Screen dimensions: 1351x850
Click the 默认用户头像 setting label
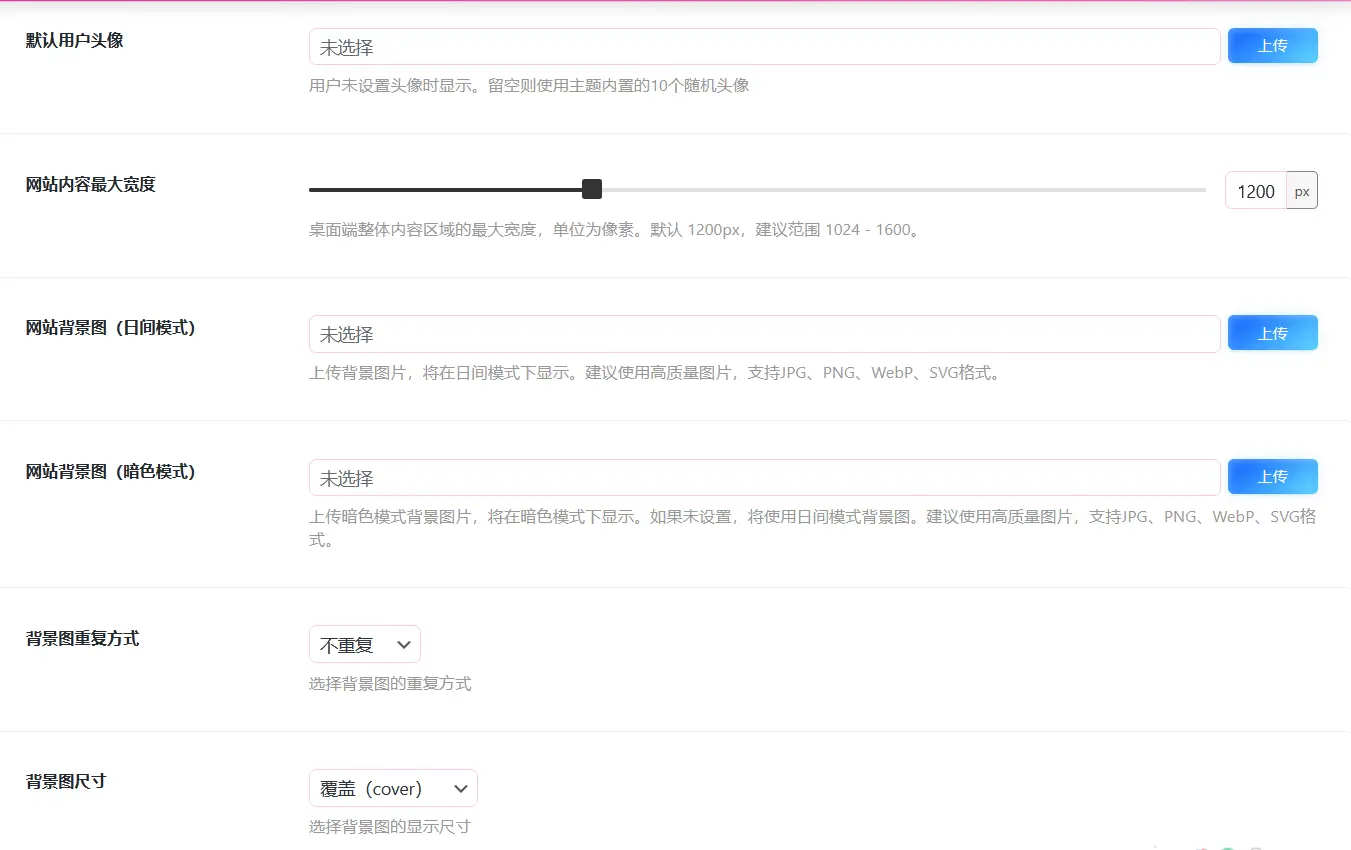pyautogui.click(x=75, y=41)
